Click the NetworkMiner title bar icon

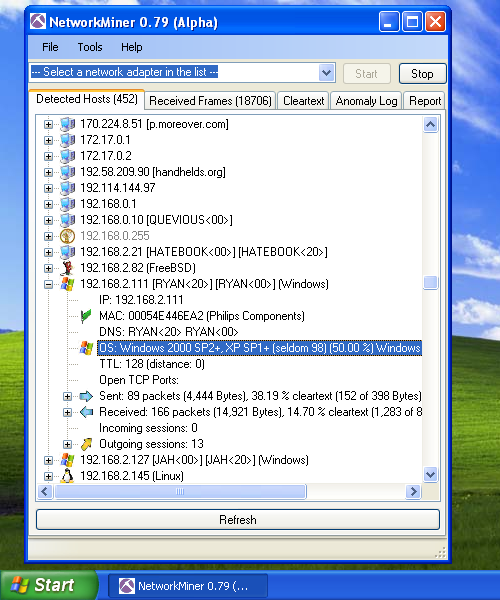point(38,21)
